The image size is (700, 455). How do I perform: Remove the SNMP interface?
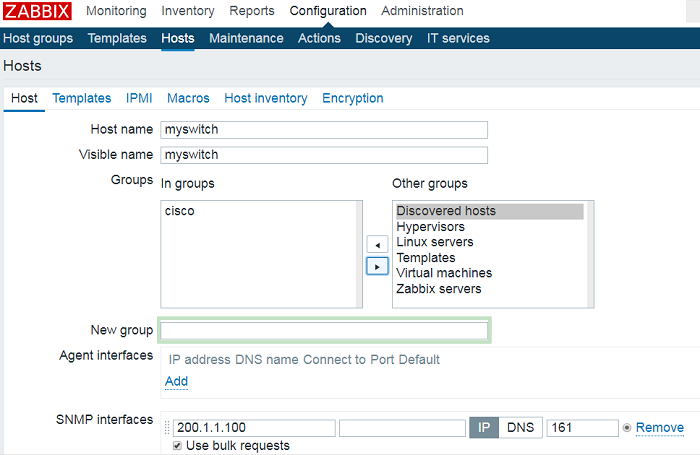pyautogui.click(x=660, y=428)
